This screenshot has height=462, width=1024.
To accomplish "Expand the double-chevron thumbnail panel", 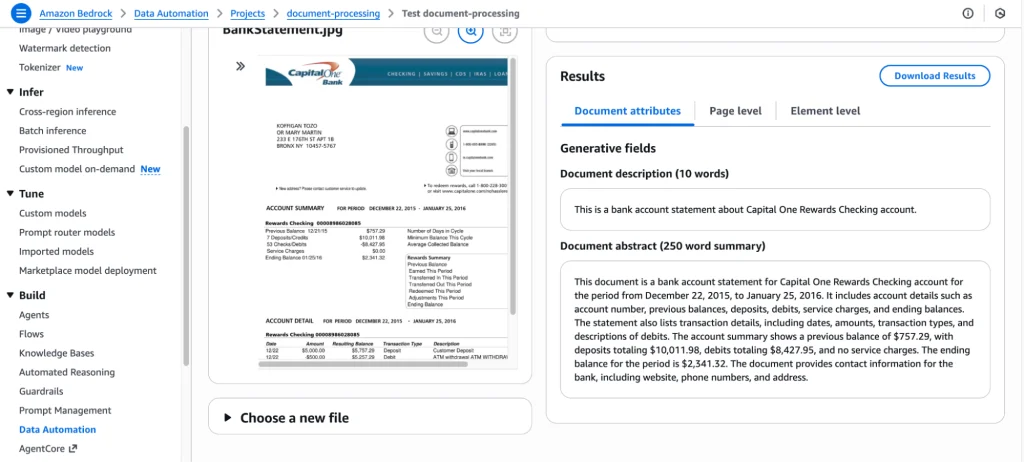I will tap(240, 66).
